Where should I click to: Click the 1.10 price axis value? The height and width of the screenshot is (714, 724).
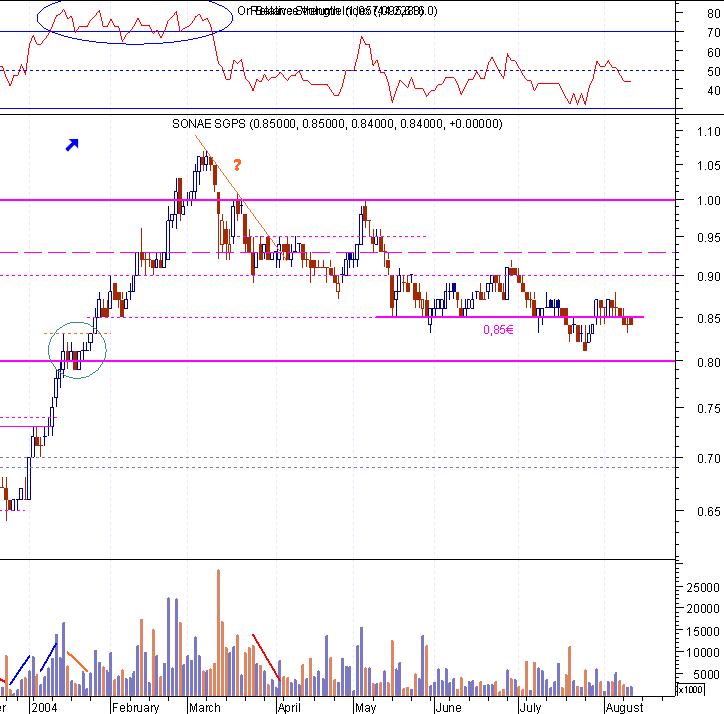click(709, 132)
